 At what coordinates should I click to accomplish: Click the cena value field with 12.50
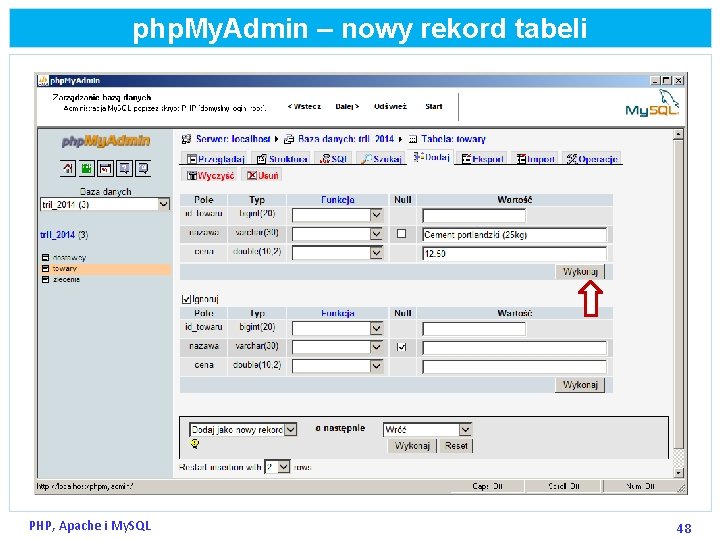point(515,253)
